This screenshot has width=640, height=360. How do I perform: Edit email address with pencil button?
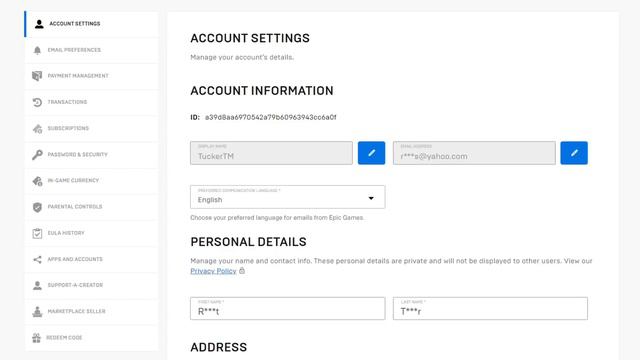[574, 153]
